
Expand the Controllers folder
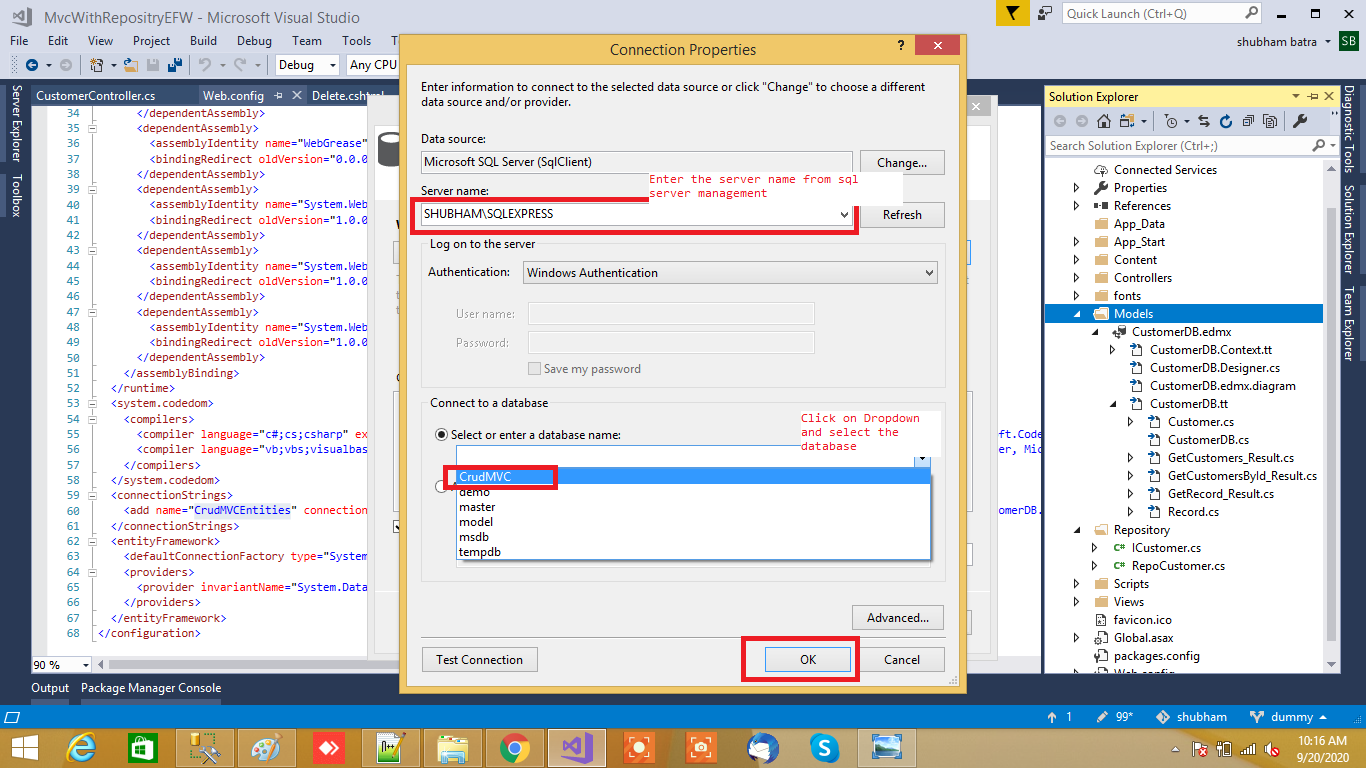(1077, 278)
